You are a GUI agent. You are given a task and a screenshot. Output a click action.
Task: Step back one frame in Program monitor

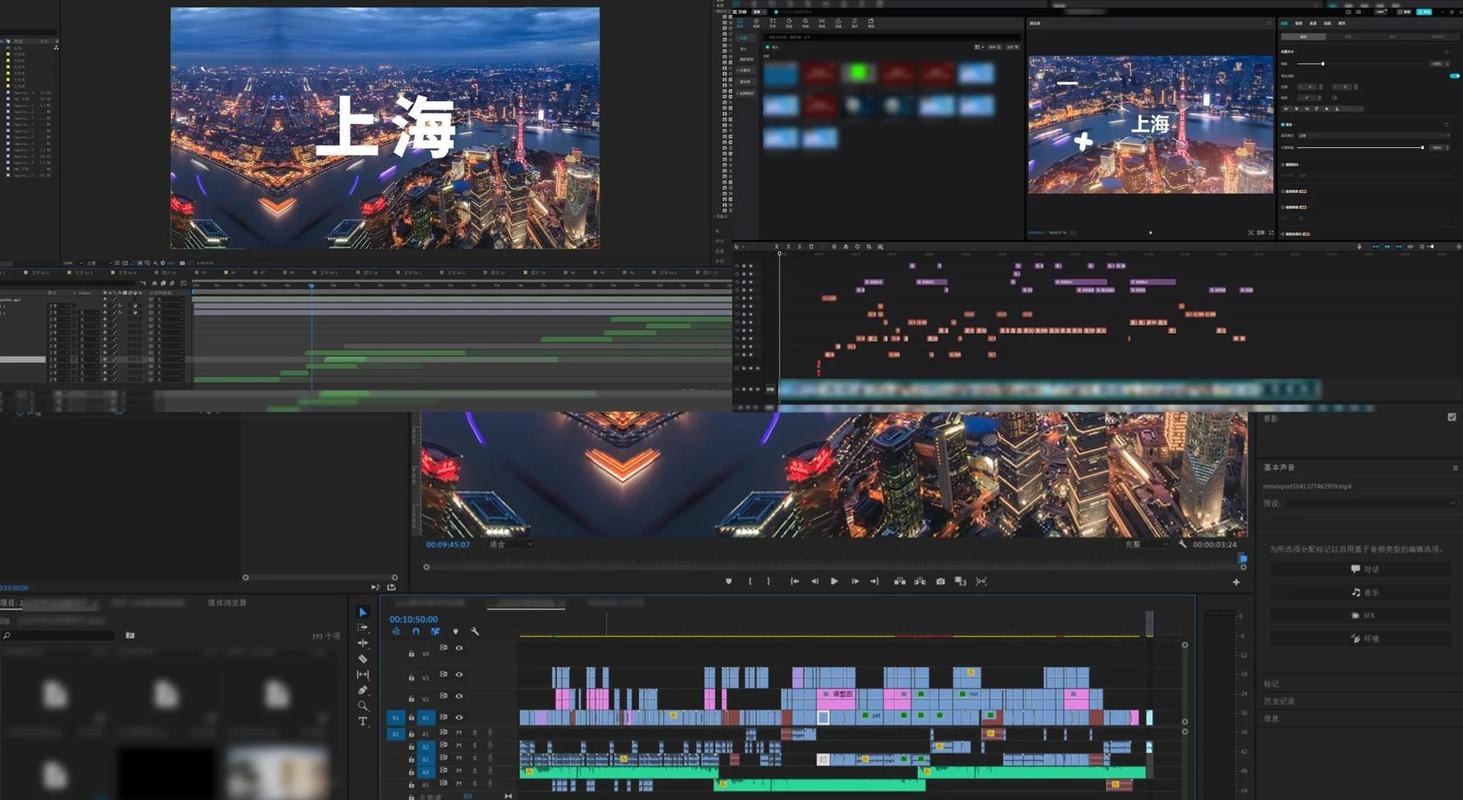[x=815, y=581]
